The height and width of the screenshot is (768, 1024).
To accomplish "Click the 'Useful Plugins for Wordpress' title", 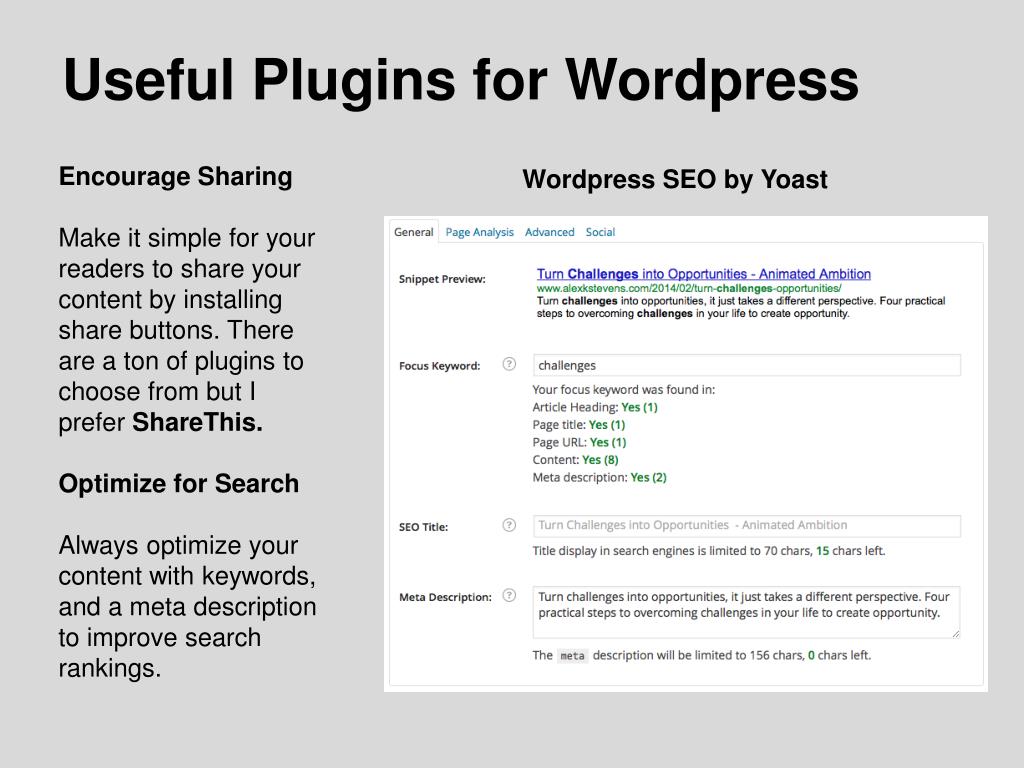I will pyautogui.click(x=461, y=81).
